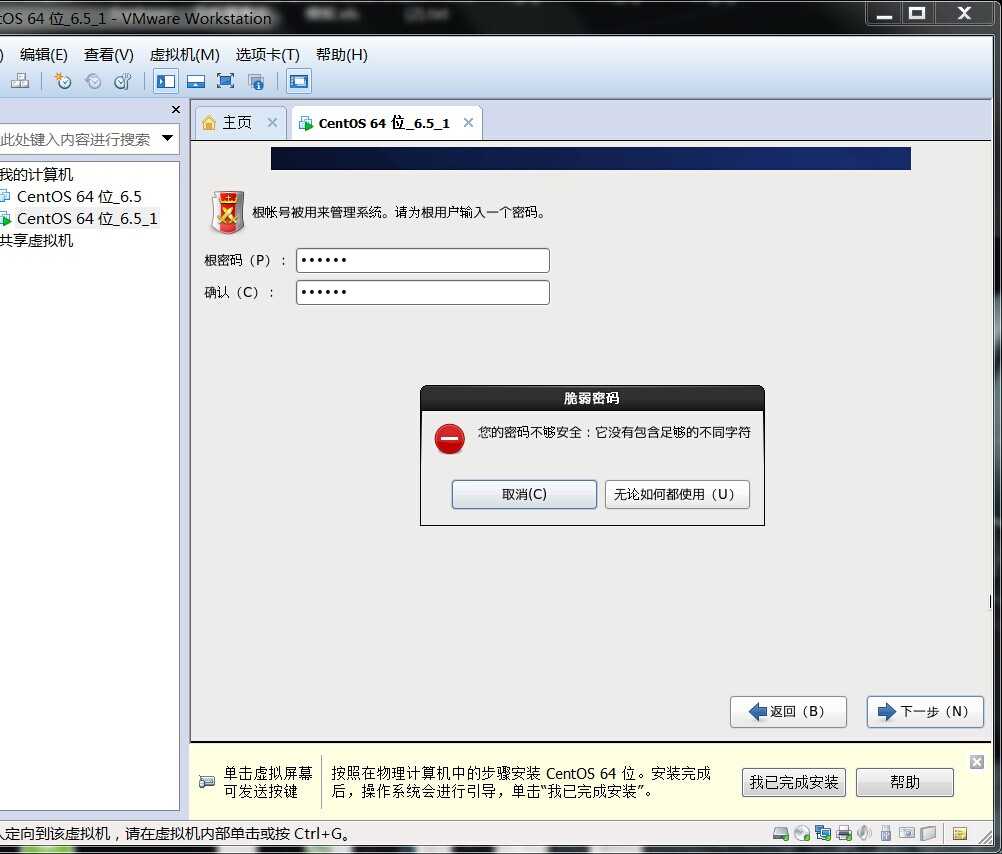
Task: Click the 确认(C) password field
Action: tap(422, 292)
